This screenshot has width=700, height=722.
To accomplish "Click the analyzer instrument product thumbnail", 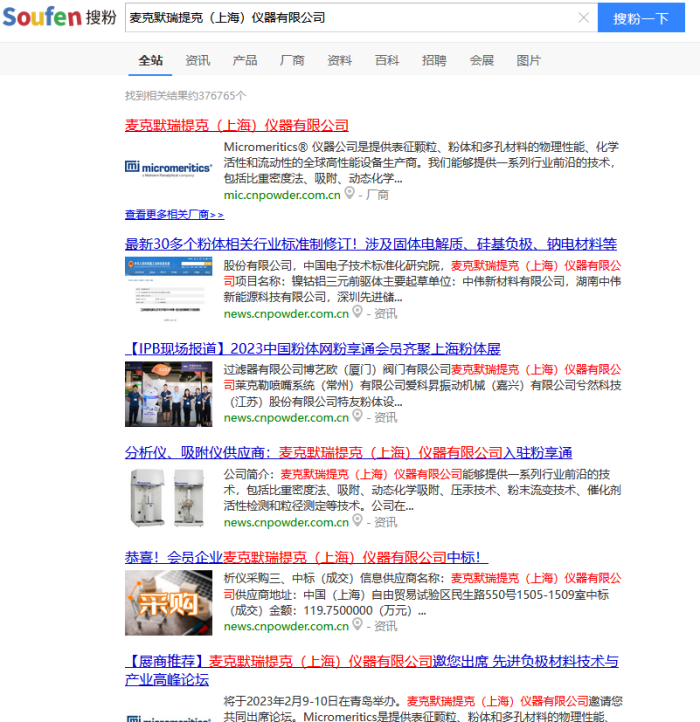I will pos(168,496).
